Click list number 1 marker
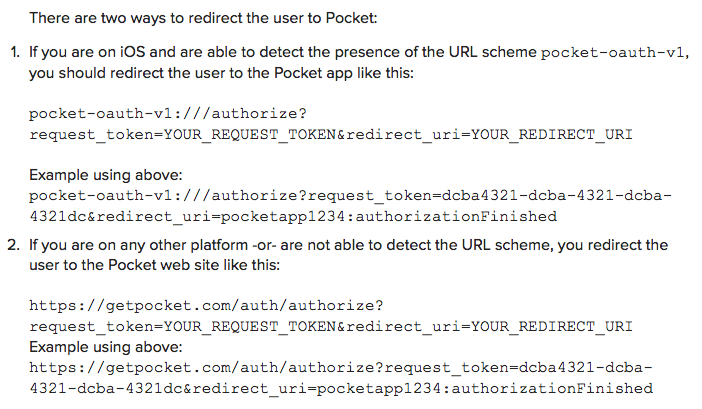 pos(15,52)
